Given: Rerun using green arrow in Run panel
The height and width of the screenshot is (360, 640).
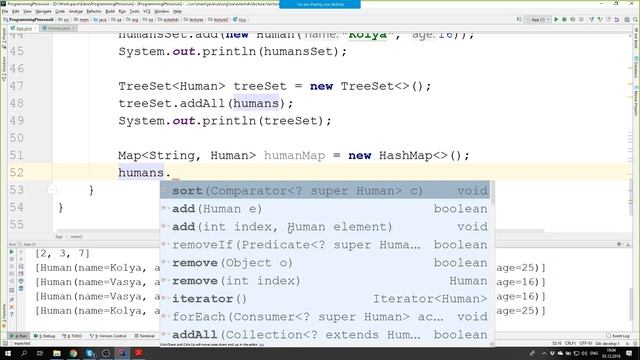Looking at the screenshot, I should click(11, 252).
